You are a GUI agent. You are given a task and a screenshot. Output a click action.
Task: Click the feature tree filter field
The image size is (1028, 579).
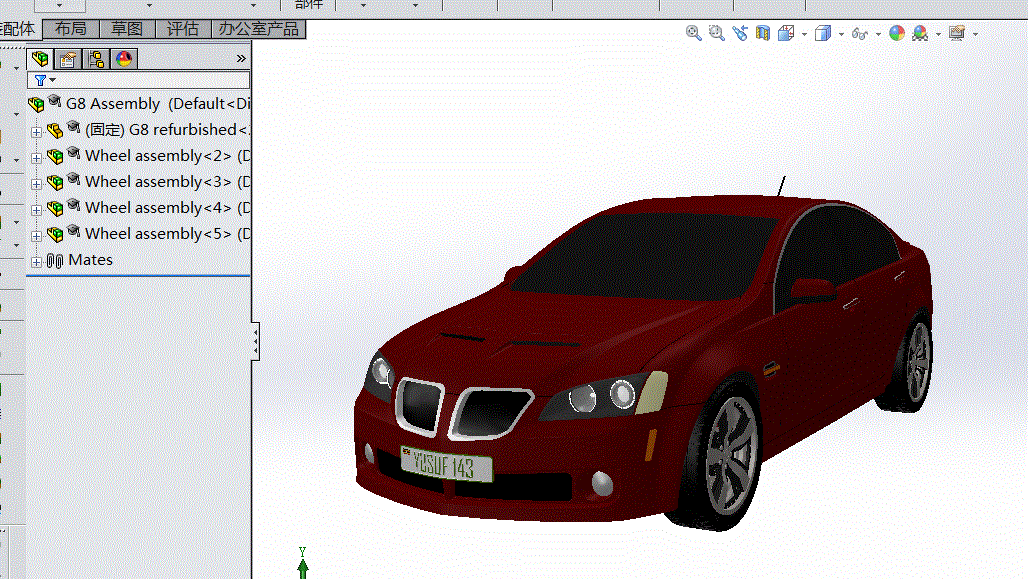[138, 80]
